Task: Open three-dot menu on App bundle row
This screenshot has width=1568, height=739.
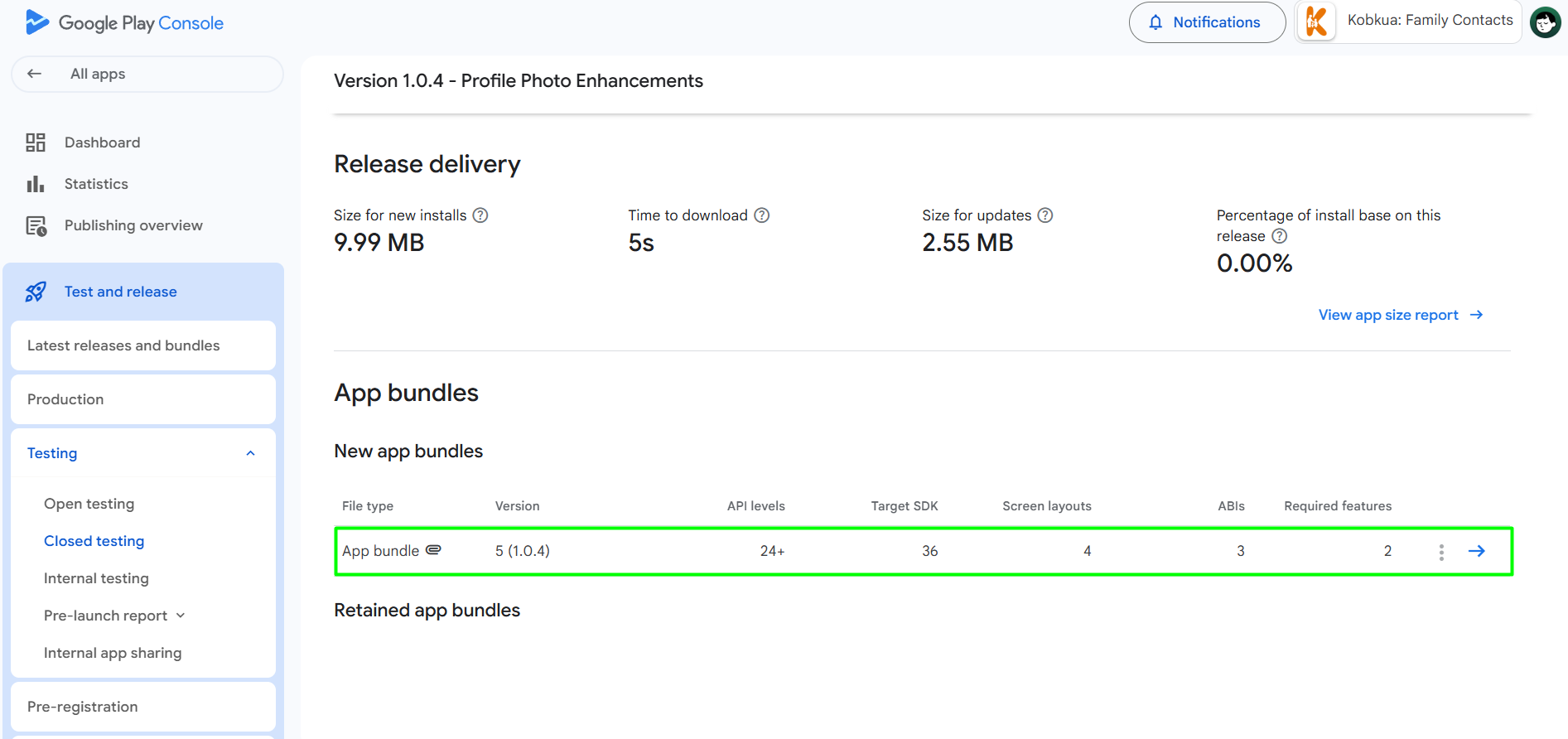Action: click(1441, 552)
